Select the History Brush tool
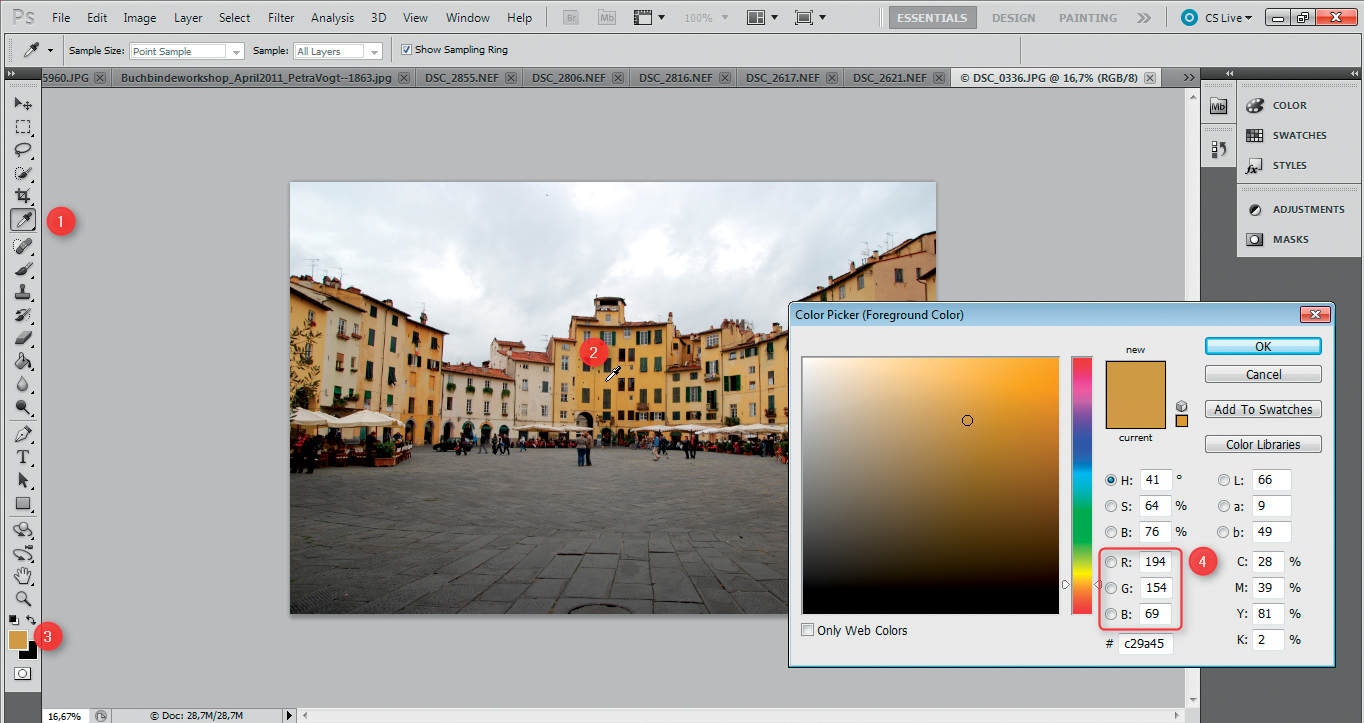Image resolution: width=1364 pixels, height=723 pixels. tap(23, 315)
